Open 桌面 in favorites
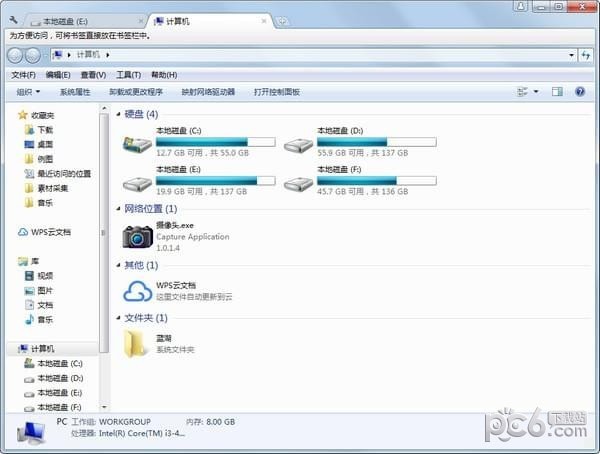This screenshot has height=454, width=600. click(x=39, y=145)
